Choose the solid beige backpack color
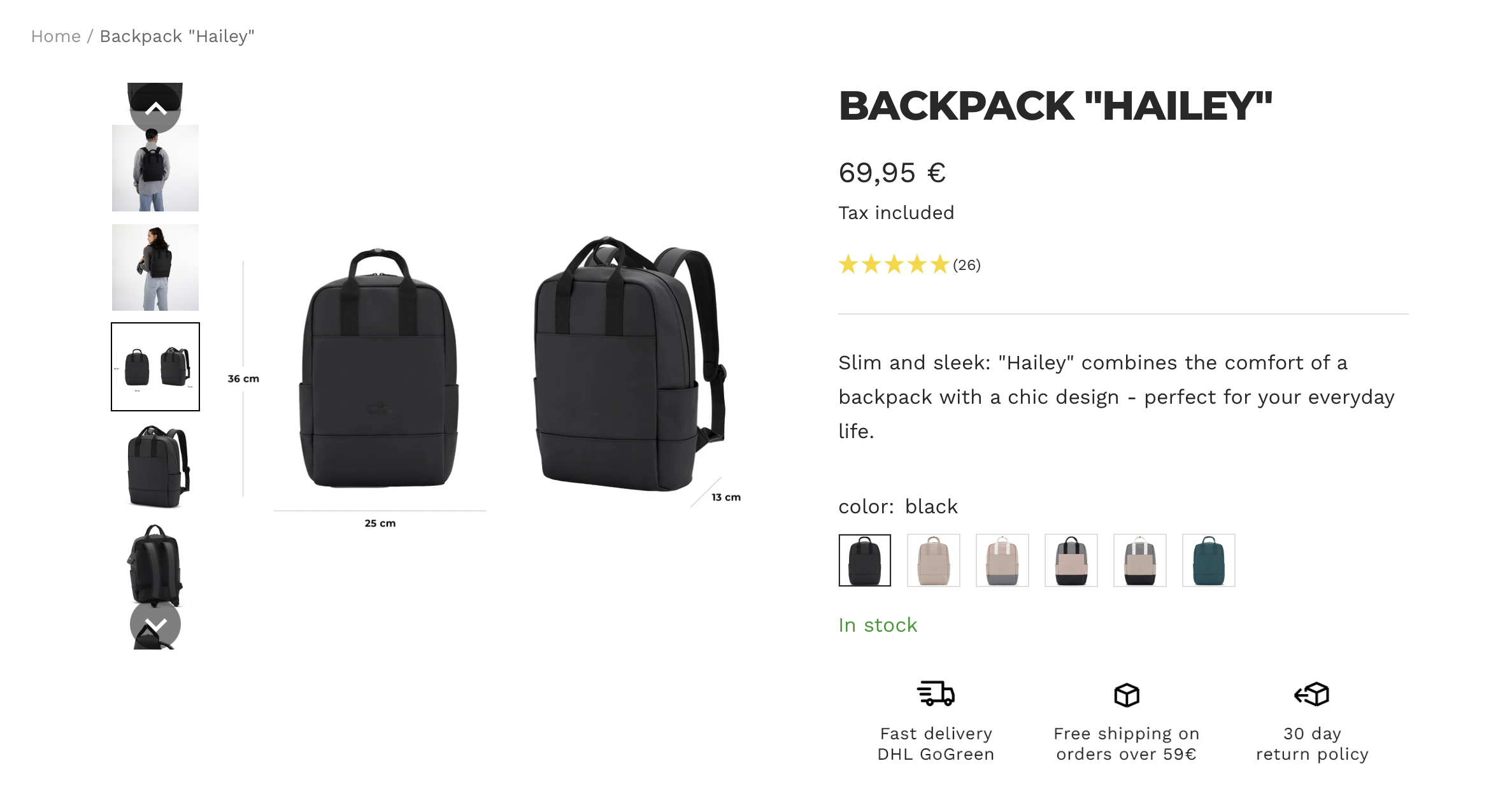1512x796 pixels. [933, 560]
